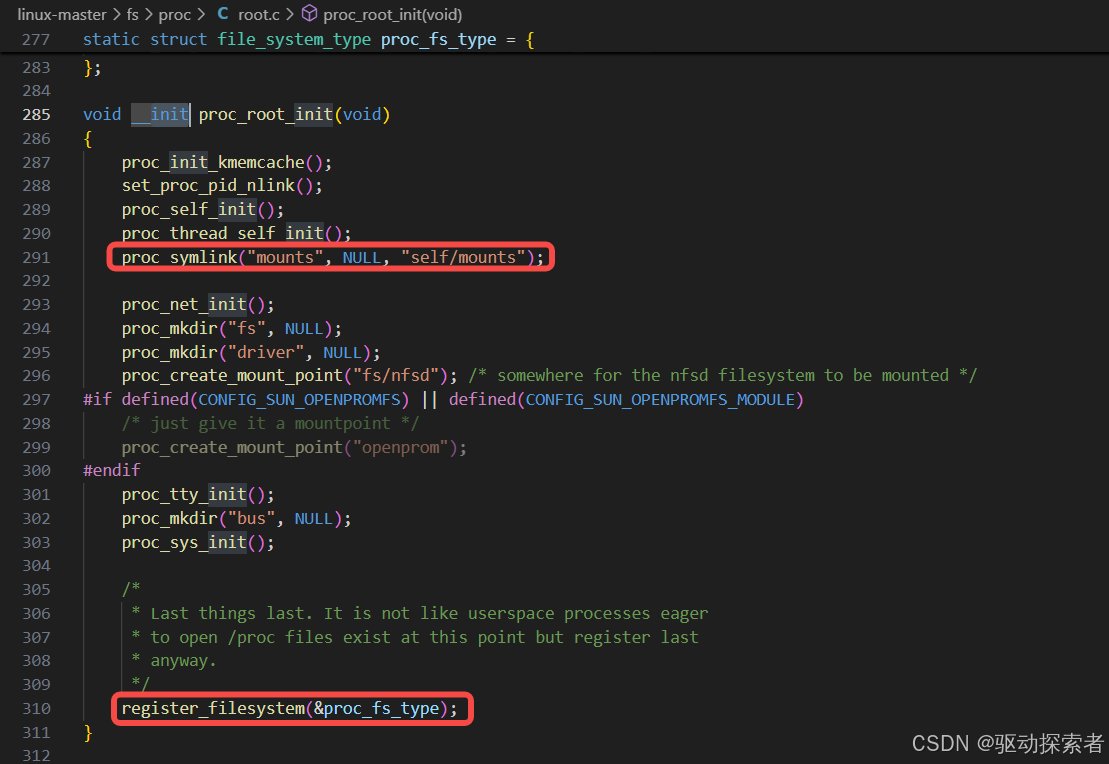Click proc_mkdir("bus", NULL) statement

[x=236, y=519]
